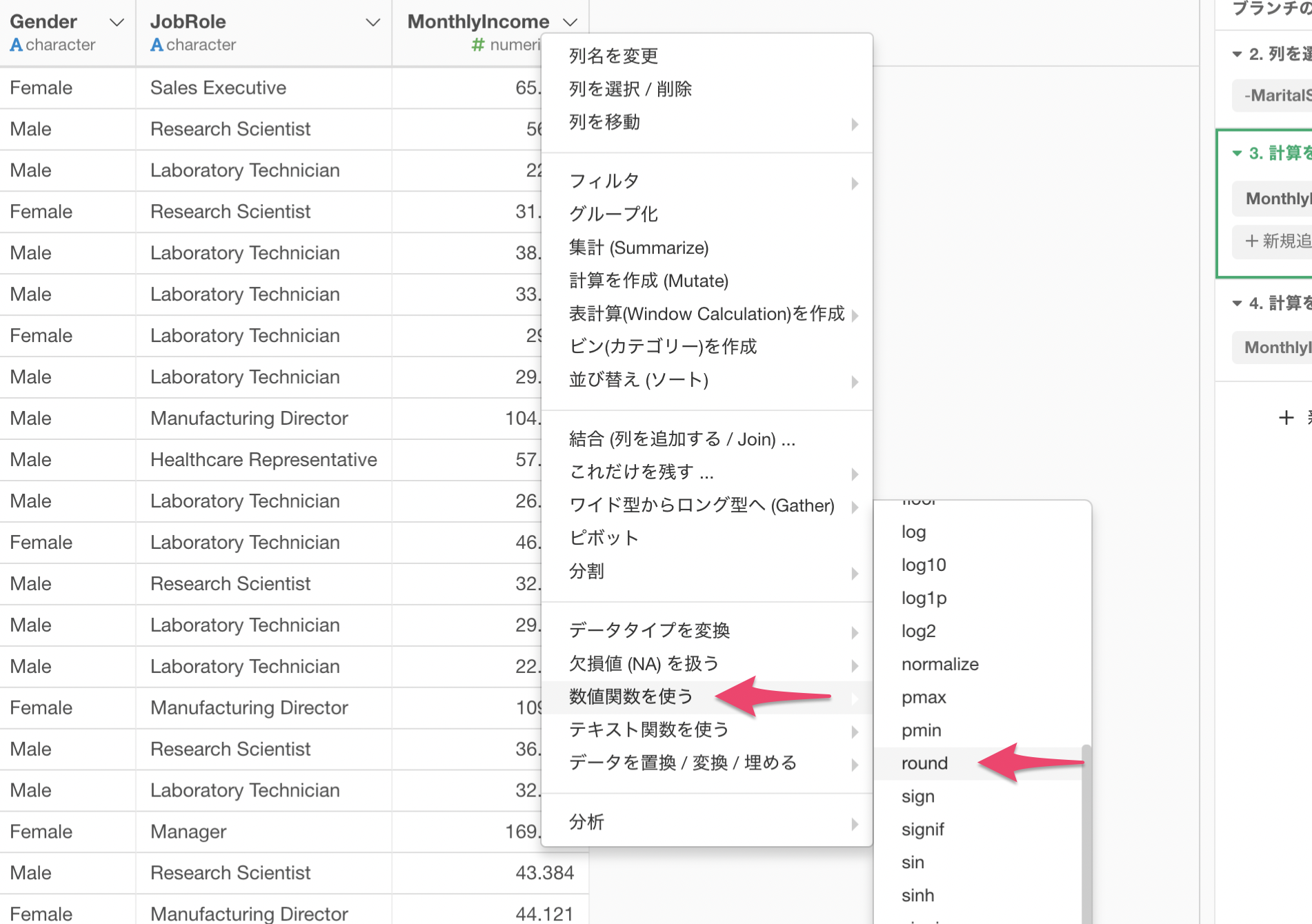Click the character type icon under Gender
Screen dimensions: 1312x924
17,45
